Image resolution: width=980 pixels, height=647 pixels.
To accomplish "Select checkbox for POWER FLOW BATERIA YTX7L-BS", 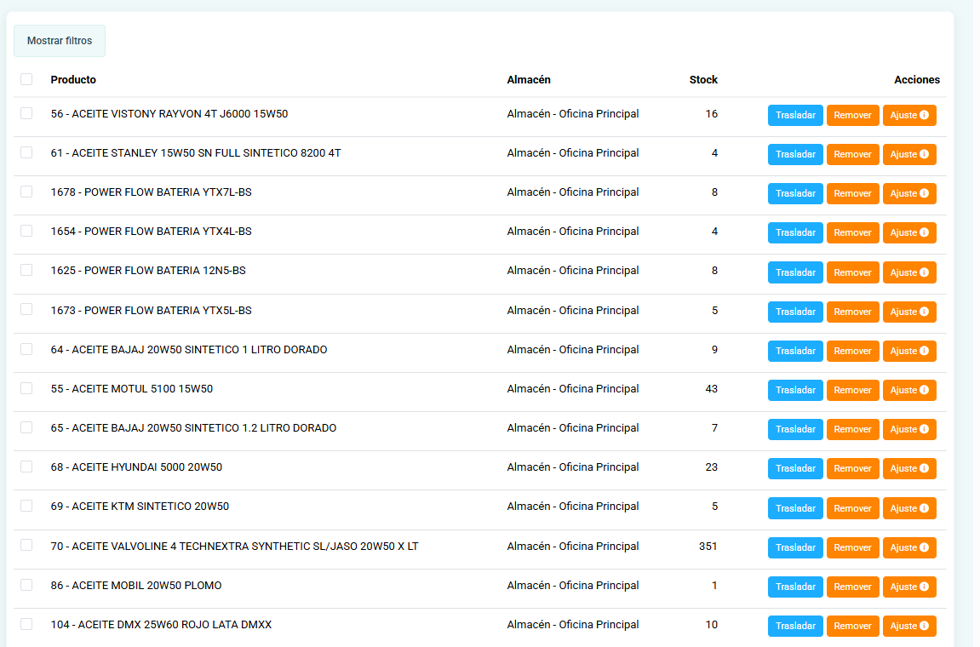I will (x=26, y=191).
